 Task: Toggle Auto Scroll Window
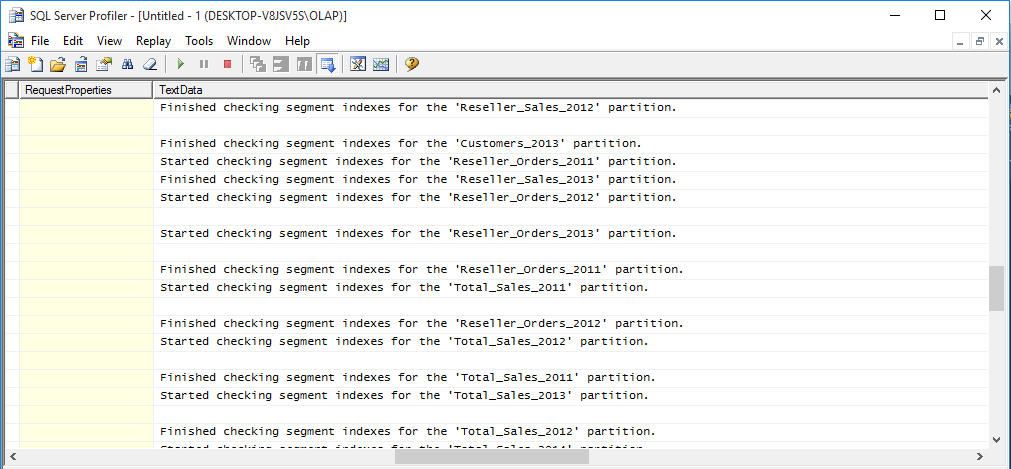coord(328,65)
